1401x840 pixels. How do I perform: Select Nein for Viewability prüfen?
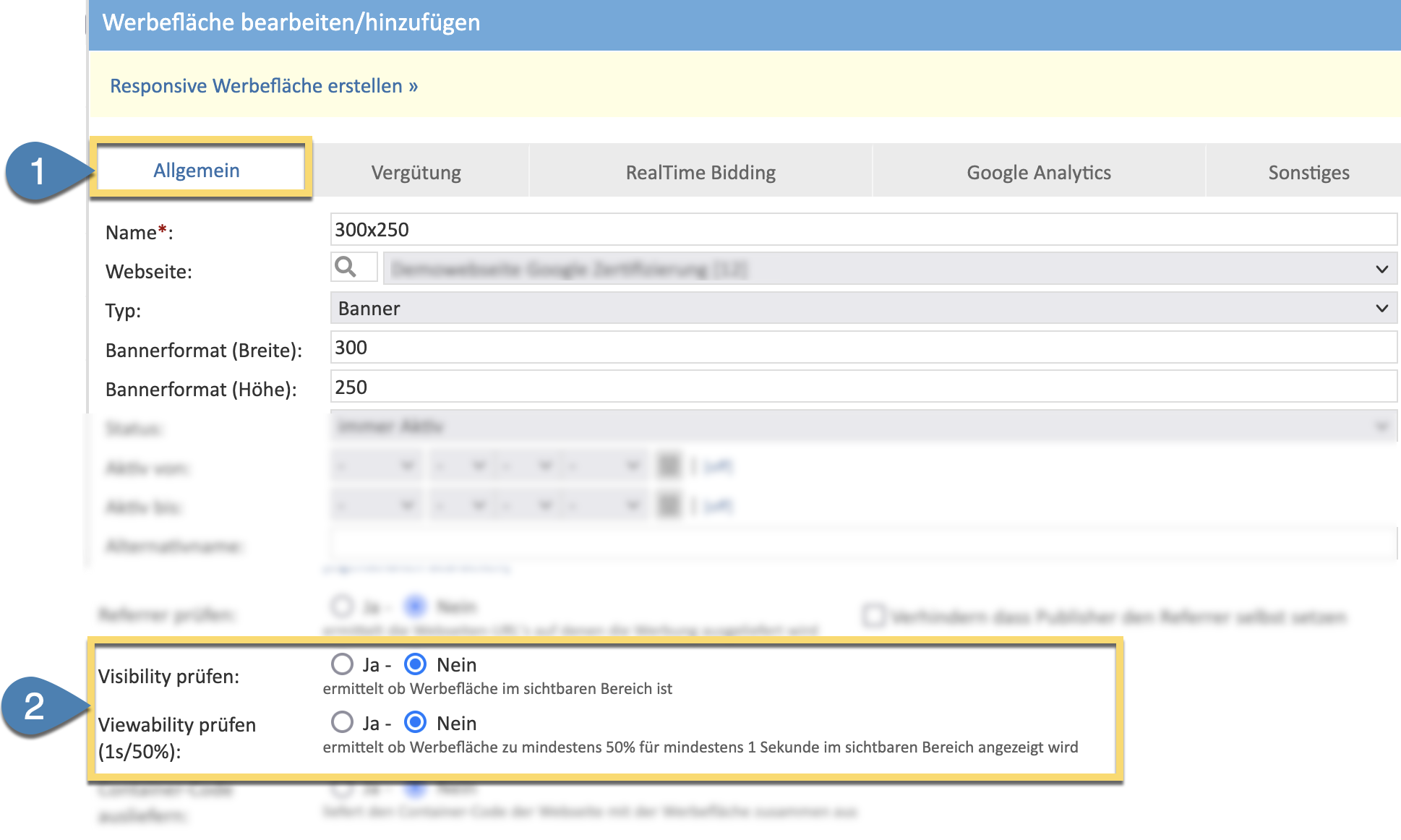[416, 722]
